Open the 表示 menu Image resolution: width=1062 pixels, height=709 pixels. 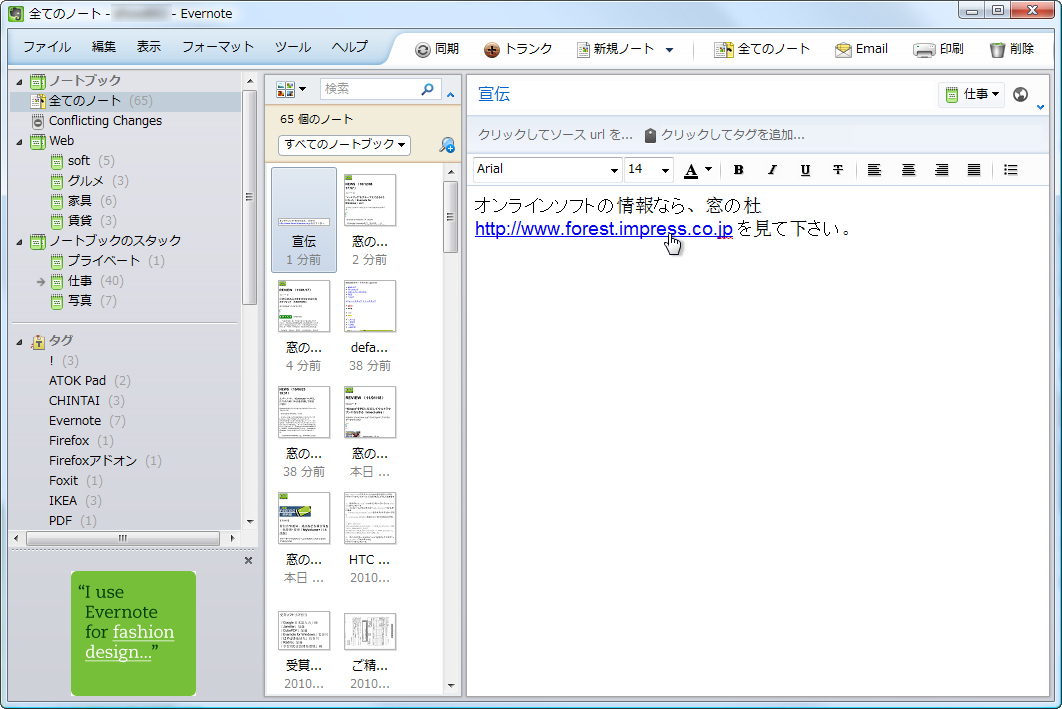click(148, 47)
